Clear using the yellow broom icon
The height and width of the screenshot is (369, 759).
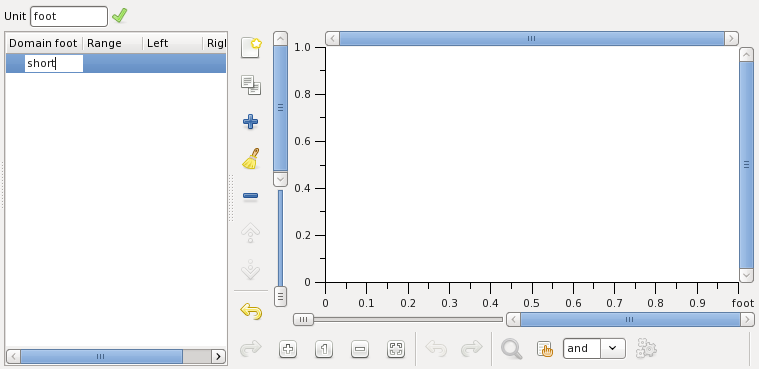(x=250, y=159)
